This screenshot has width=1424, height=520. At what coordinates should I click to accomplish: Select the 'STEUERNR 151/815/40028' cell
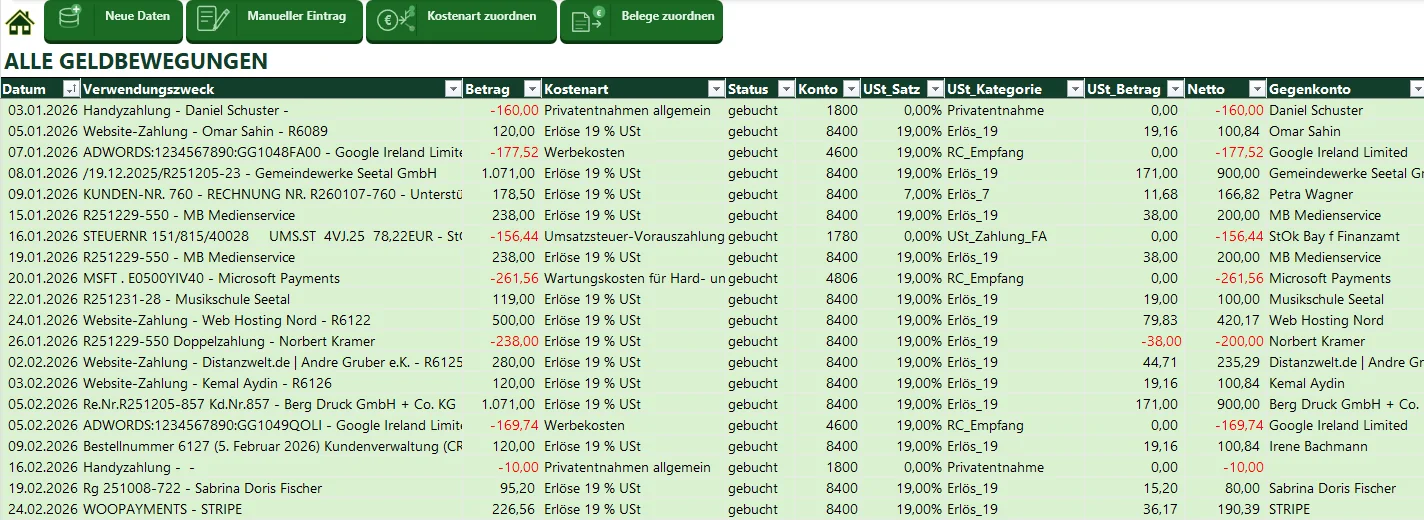pyautogui.click(x=272, y=236)
